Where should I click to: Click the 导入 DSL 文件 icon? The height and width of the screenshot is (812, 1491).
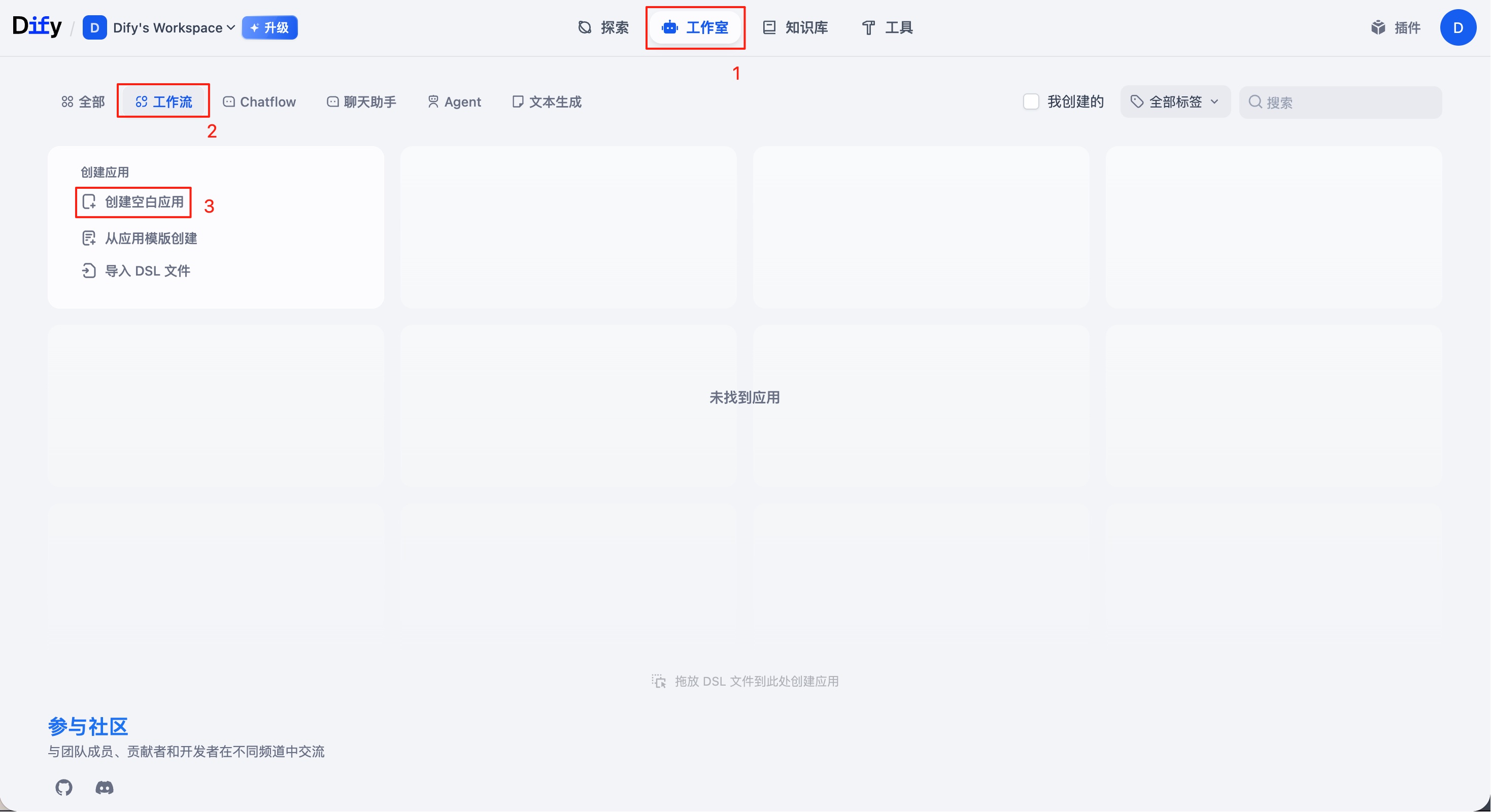point(89,271)
